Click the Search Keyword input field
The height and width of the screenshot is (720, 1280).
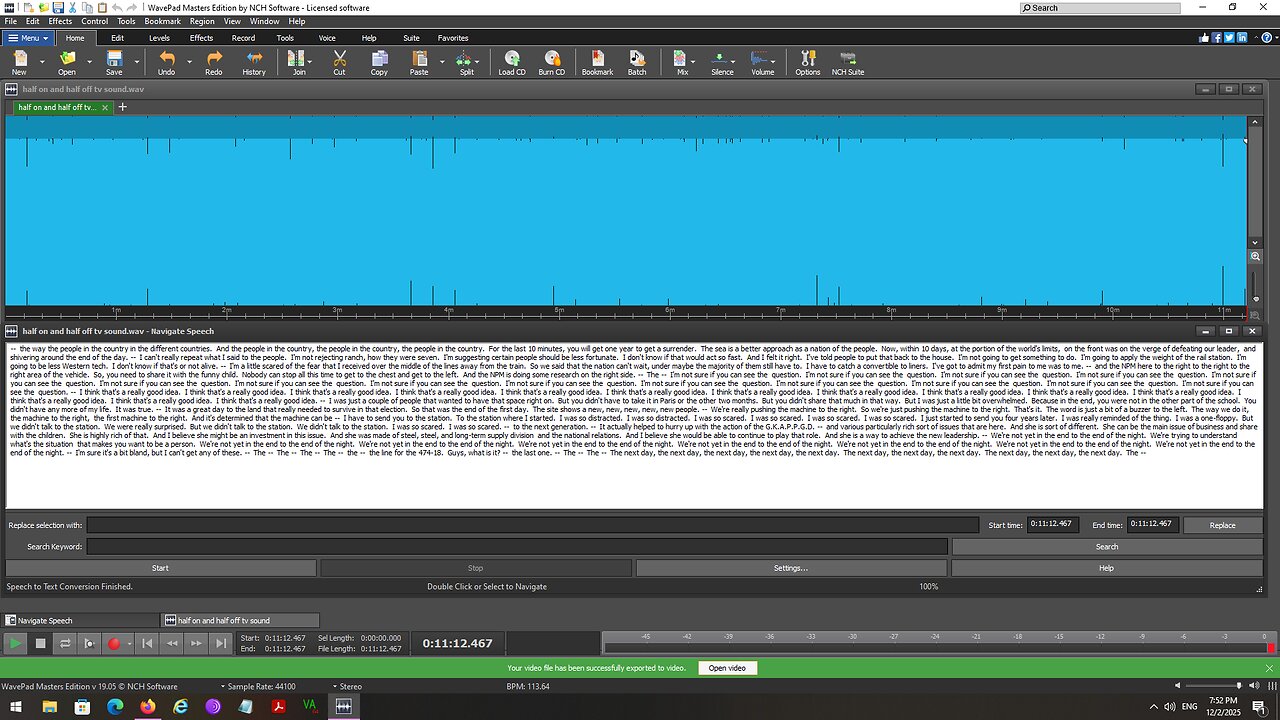pyautogui.click(x=517, y=547)
